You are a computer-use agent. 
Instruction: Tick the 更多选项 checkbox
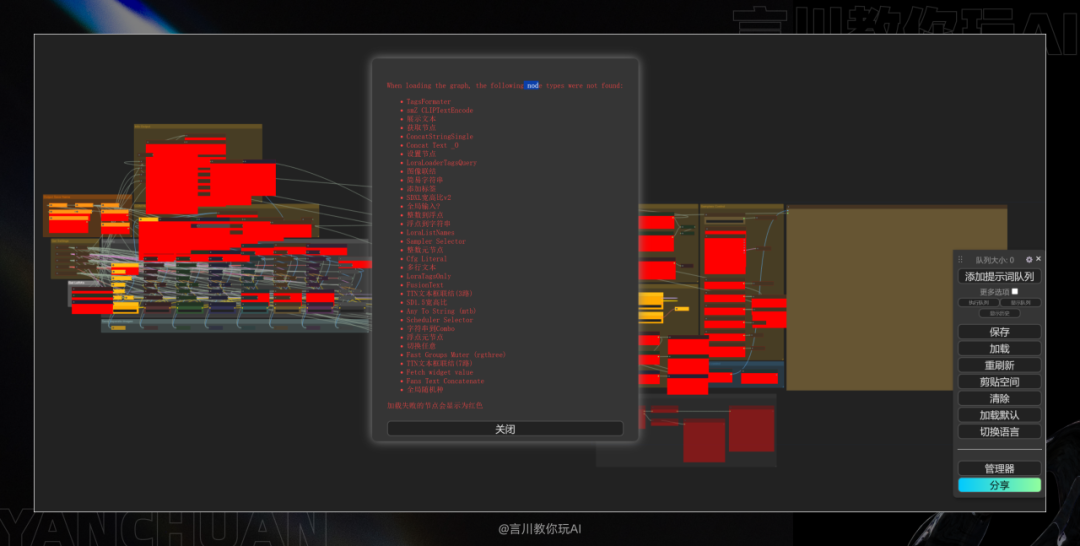tap(1015, 291)
